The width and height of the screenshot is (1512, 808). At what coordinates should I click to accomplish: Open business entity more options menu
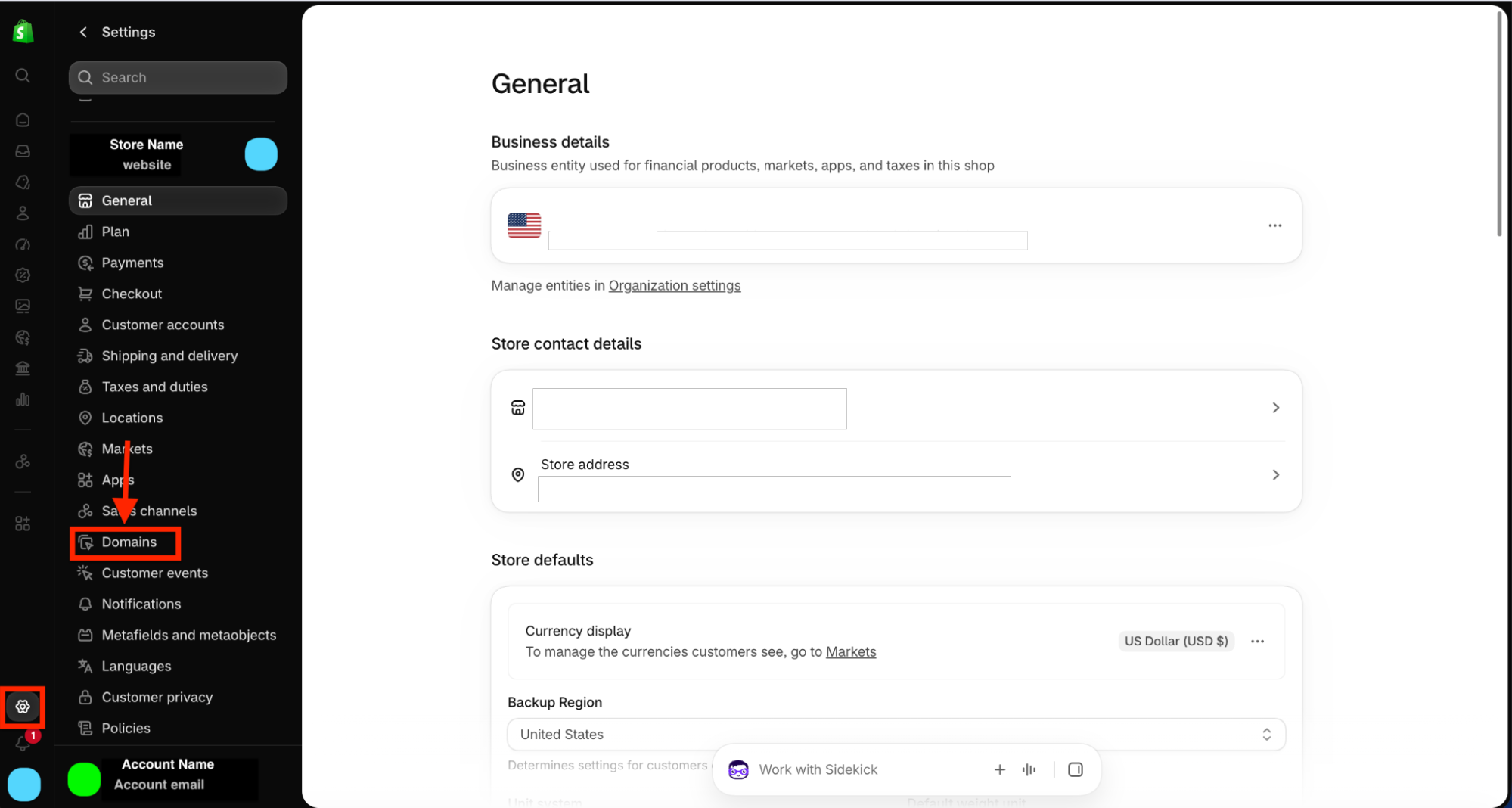point(1274,225)
